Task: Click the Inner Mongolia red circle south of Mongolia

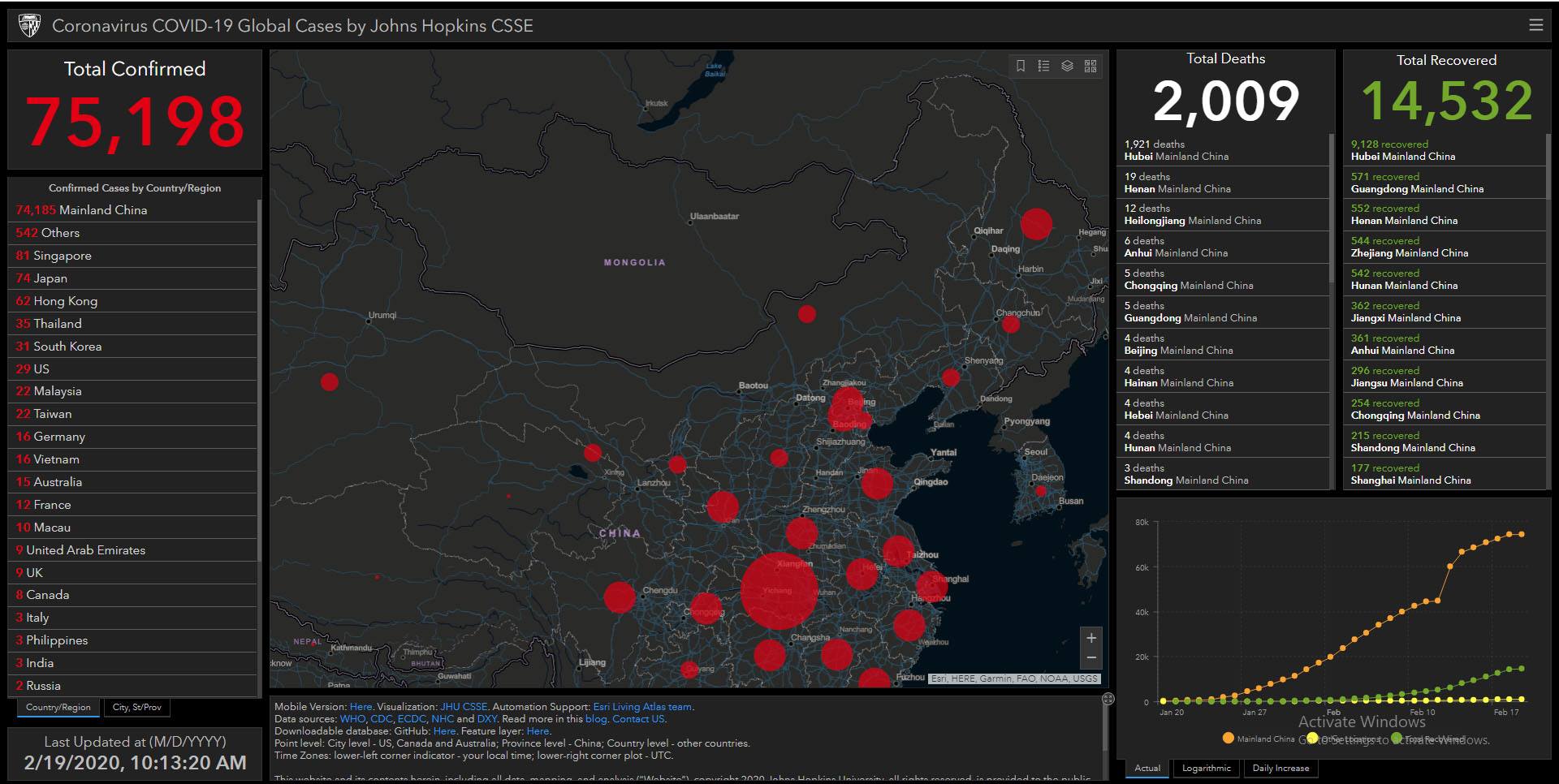Action: tap(806, 314)
